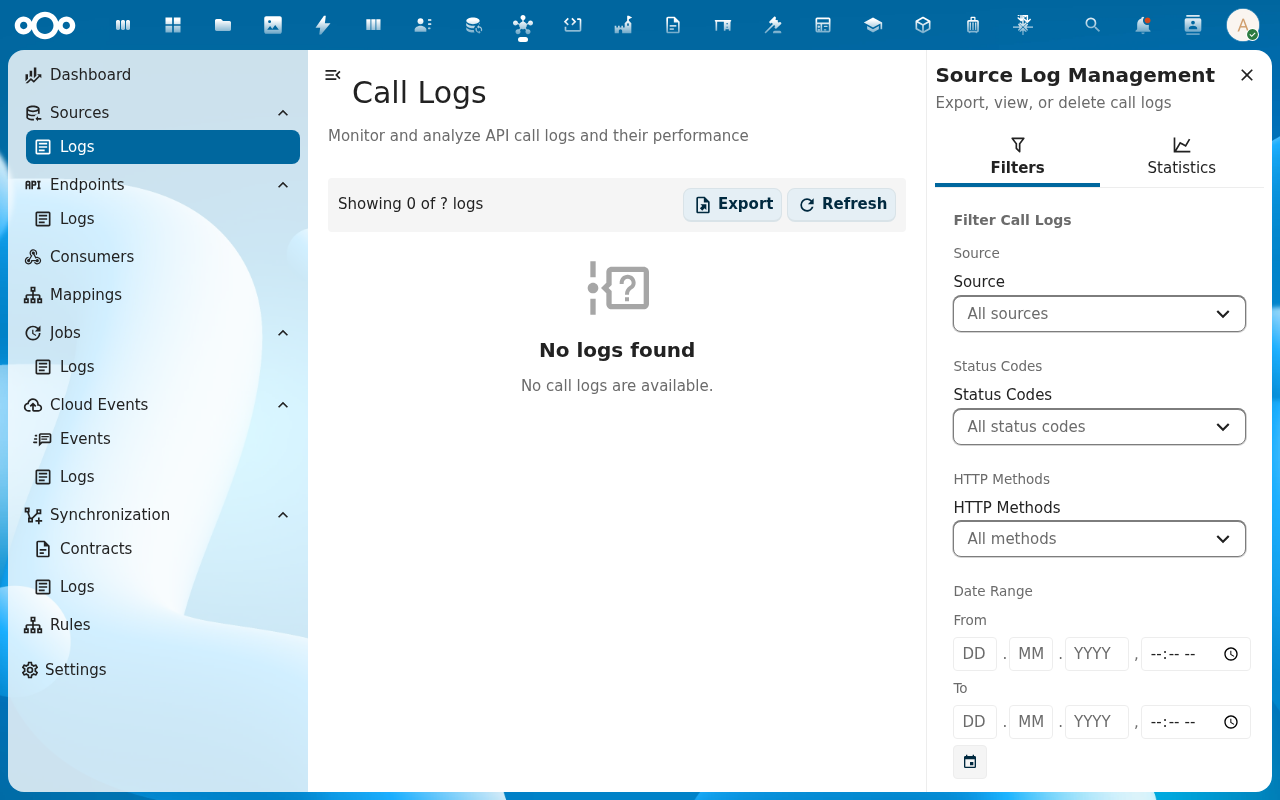Click the Nextcloud logo in the top bar
This screenshot has height=800, width=1280.
(x=45, y=25)
